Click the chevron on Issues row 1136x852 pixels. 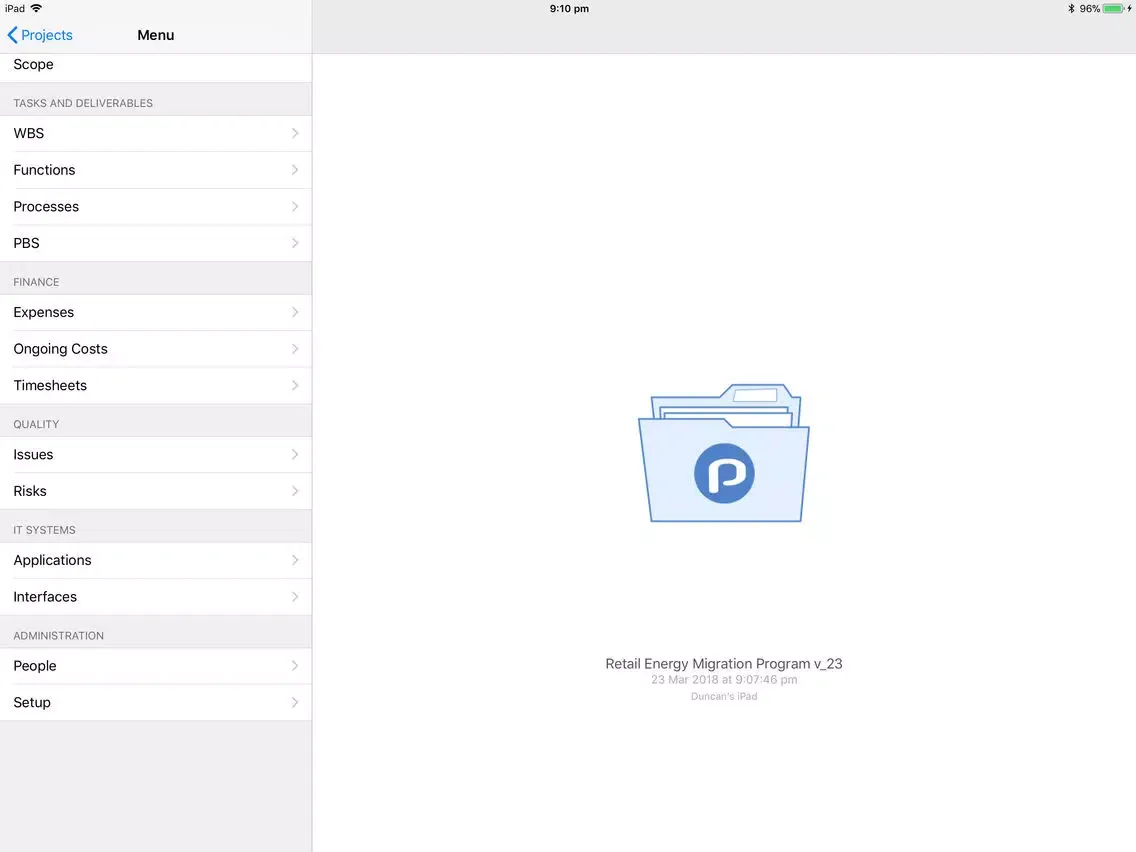pyautogui.click(x=295, y=454)
